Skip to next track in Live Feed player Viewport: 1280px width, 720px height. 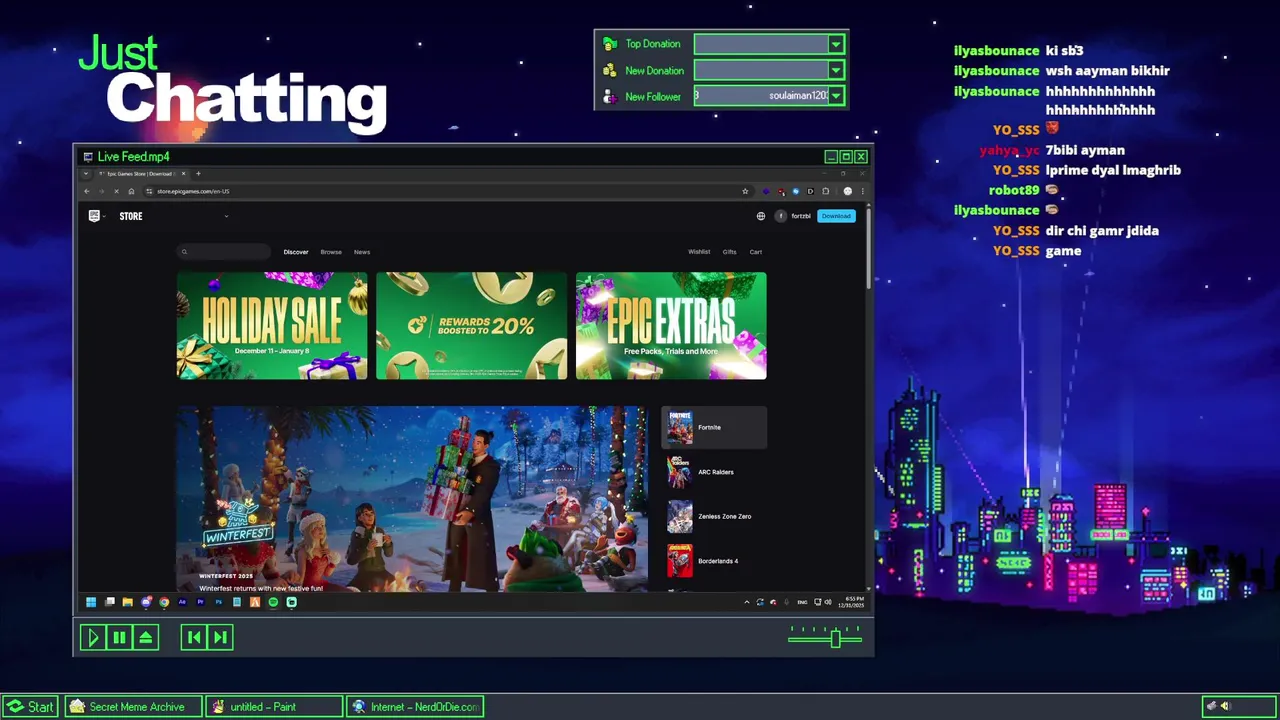220,637
